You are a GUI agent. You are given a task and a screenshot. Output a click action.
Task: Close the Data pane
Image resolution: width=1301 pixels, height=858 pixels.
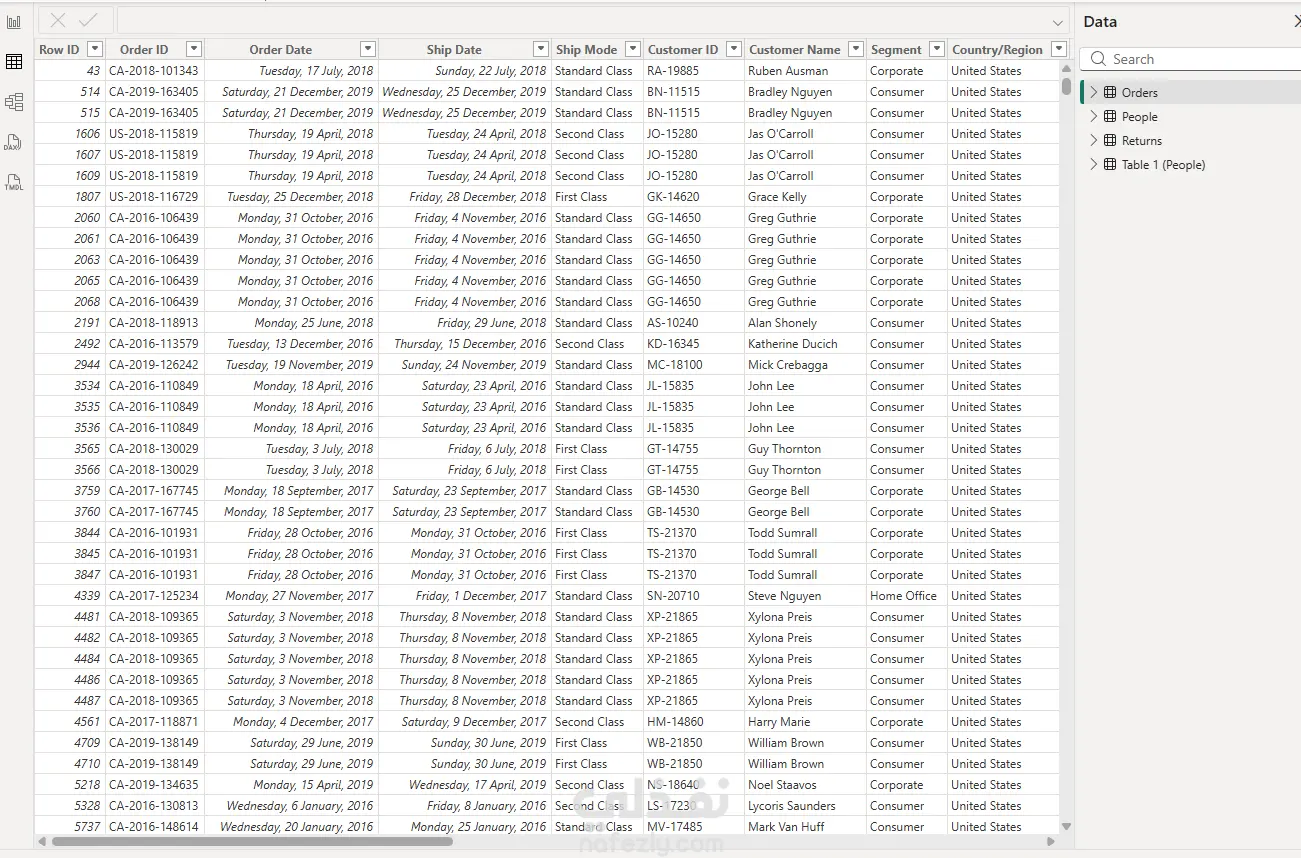1296,21
